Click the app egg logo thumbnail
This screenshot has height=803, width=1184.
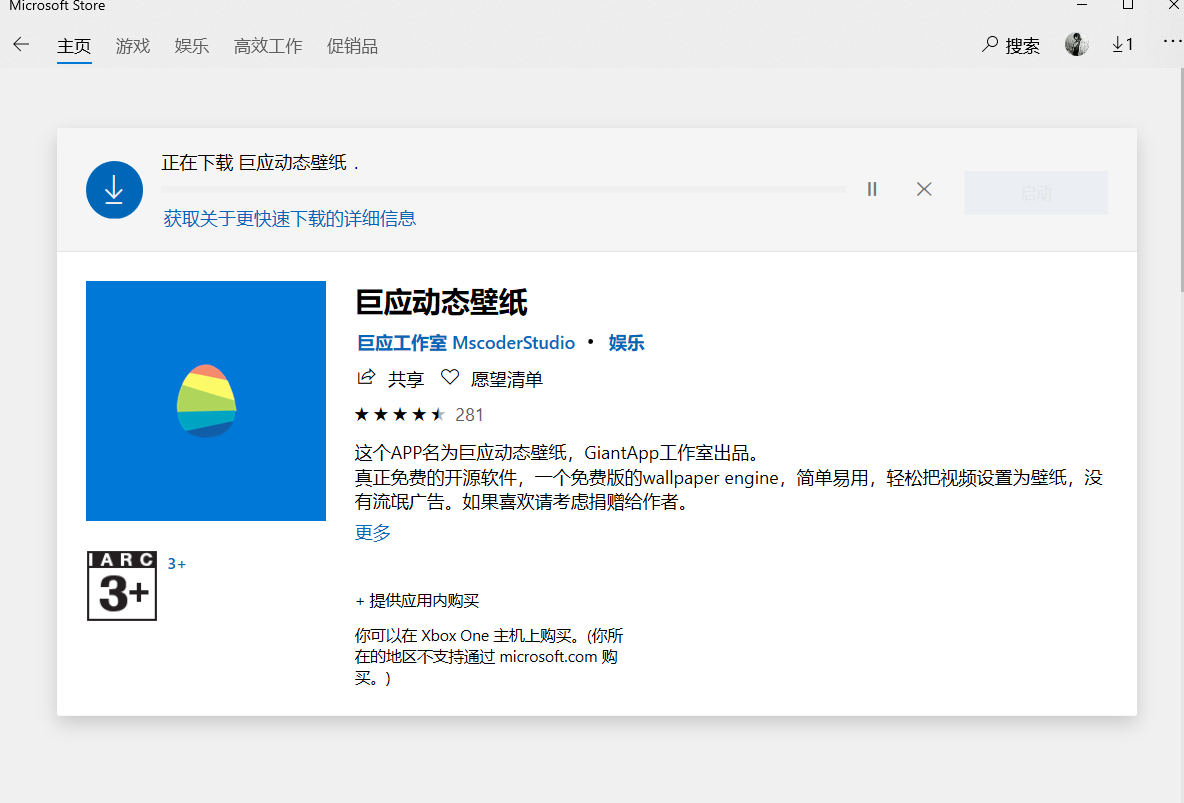(x=206, y=401)
